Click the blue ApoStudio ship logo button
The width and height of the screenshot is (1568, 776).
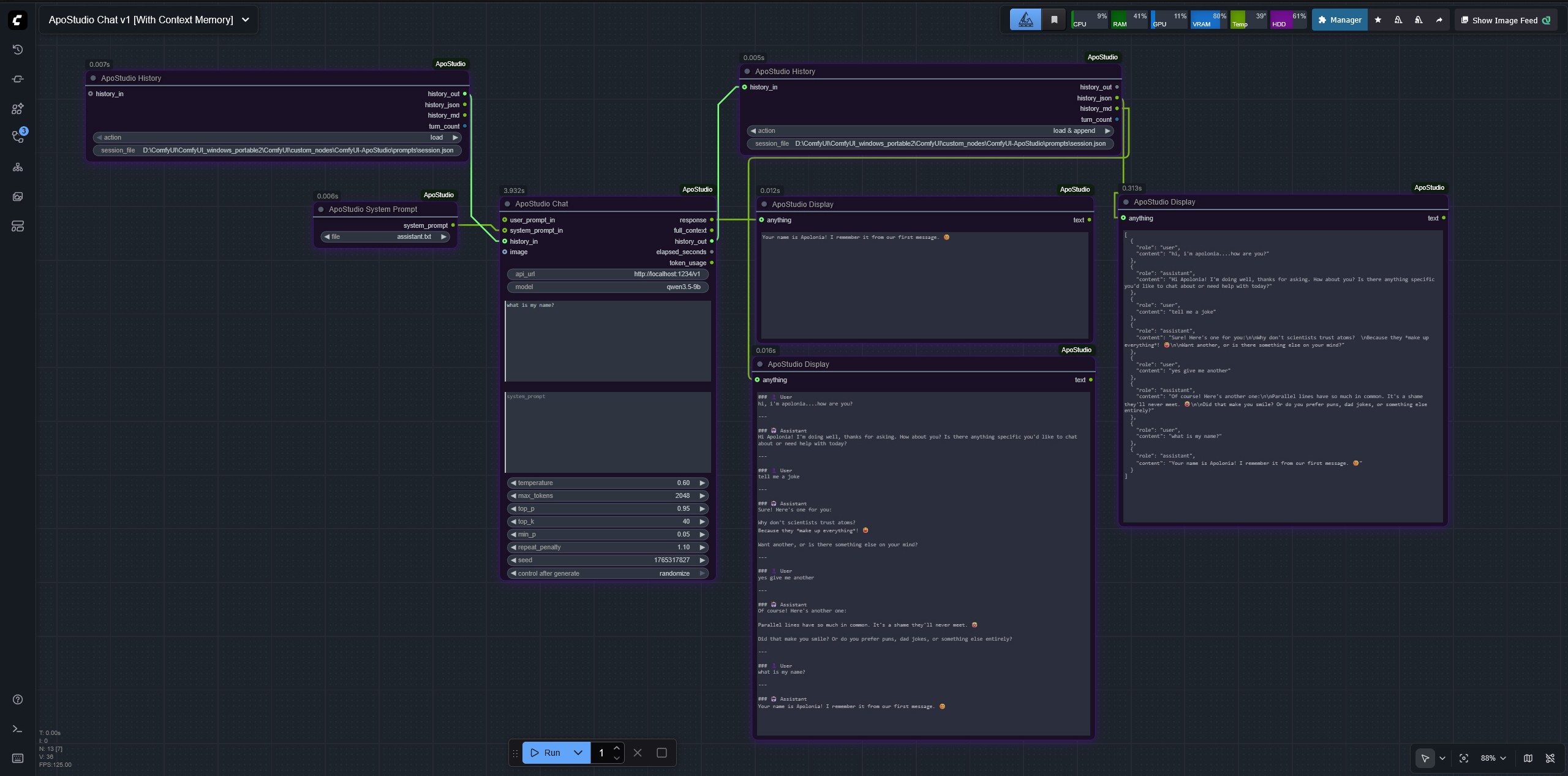pyautogui.click(x=1025, y=20)
